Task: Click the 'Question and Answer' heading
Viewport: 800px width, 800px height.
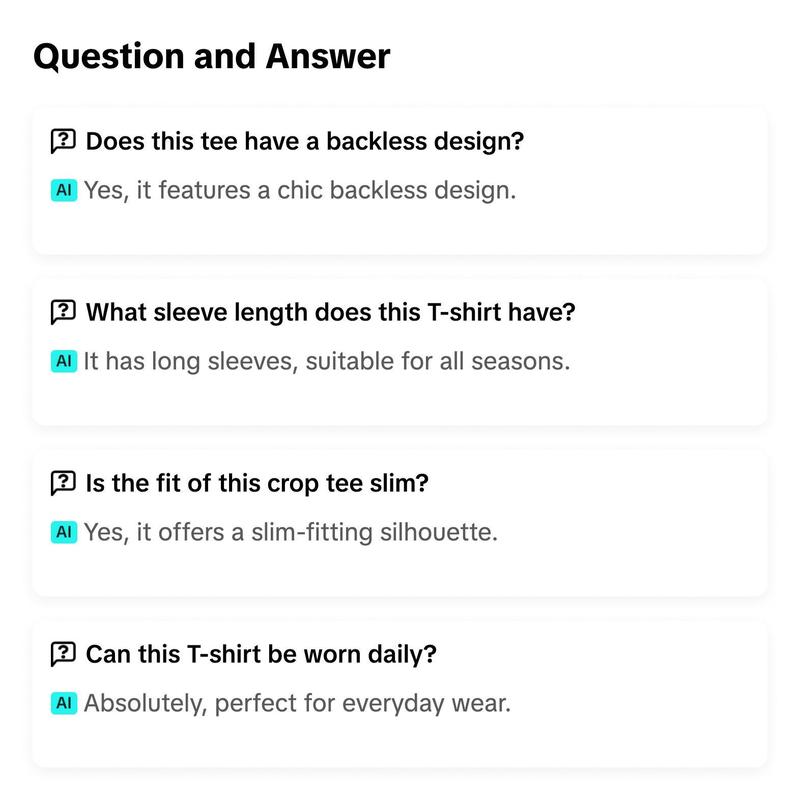Action: [212, 56]
